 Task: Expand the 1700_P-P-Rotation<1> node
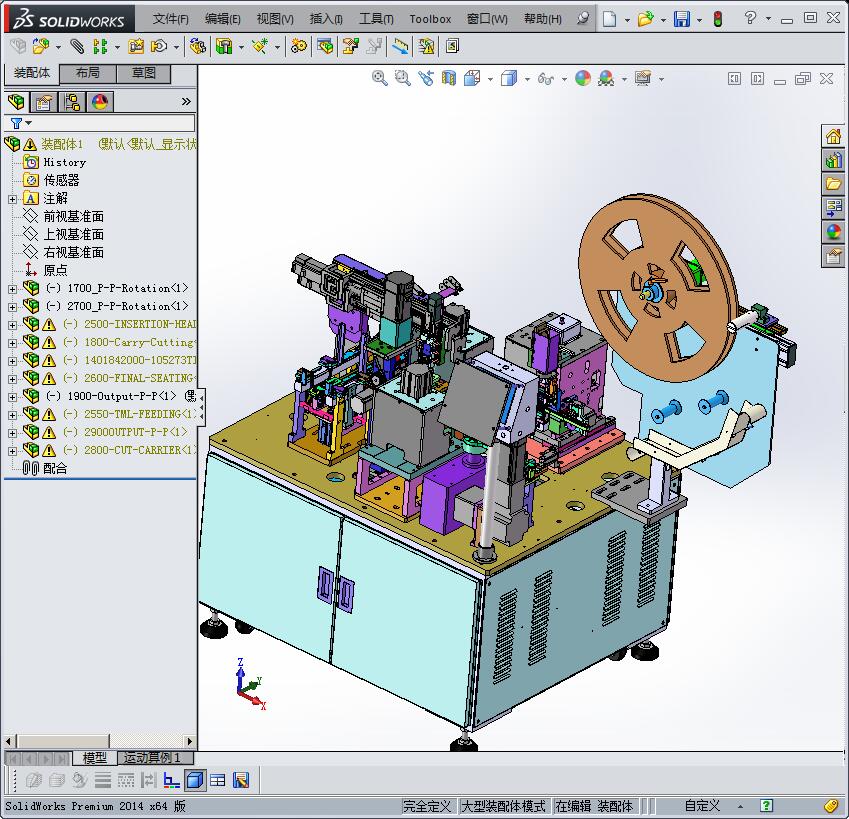12,289
